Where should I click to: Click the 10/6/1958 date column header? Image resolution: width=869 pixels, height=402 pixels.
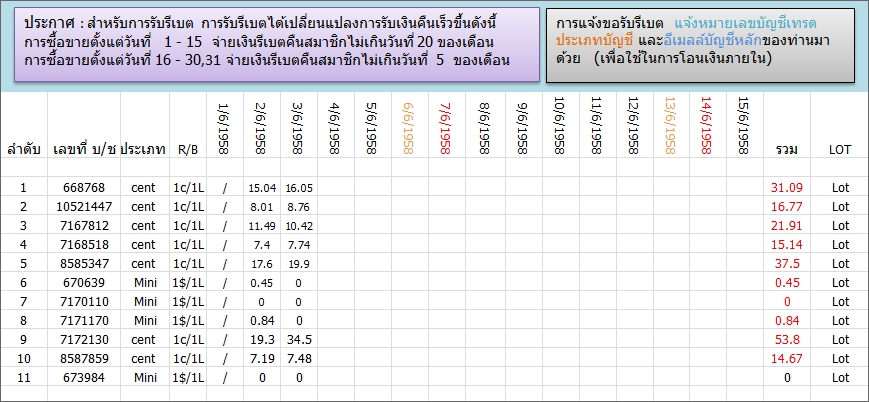[x=561, y=126]
